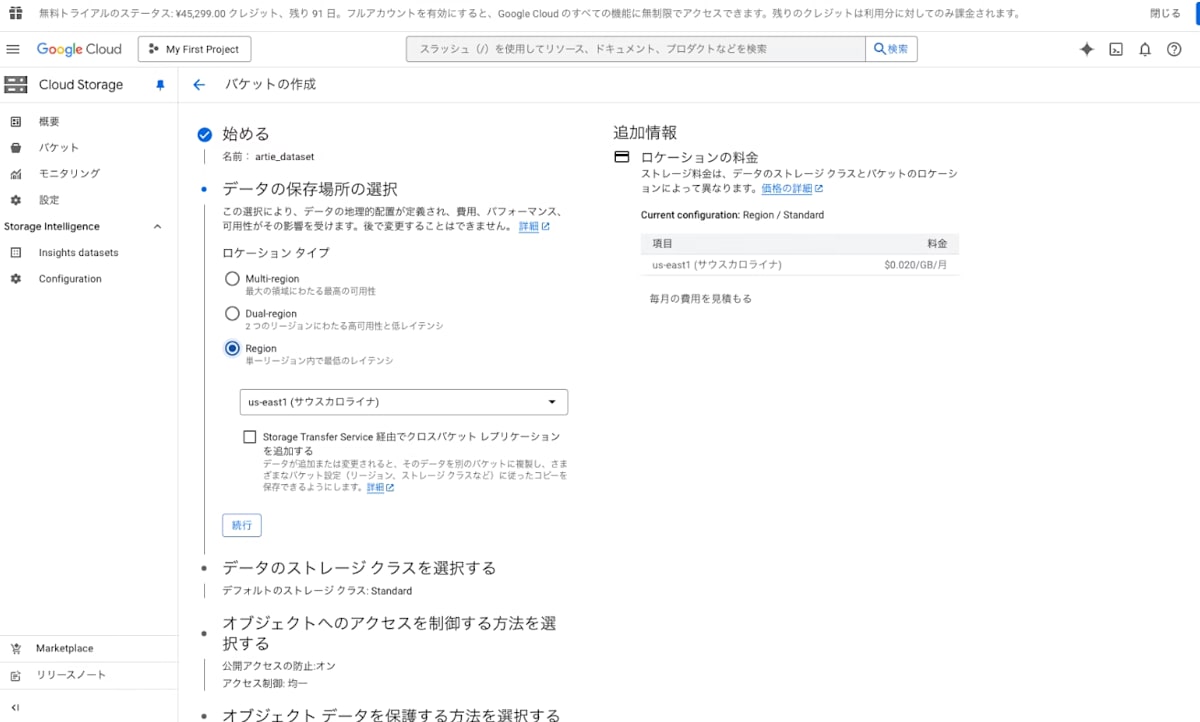
Task: Click the 追加情報 heading
Action: [645, 133]
